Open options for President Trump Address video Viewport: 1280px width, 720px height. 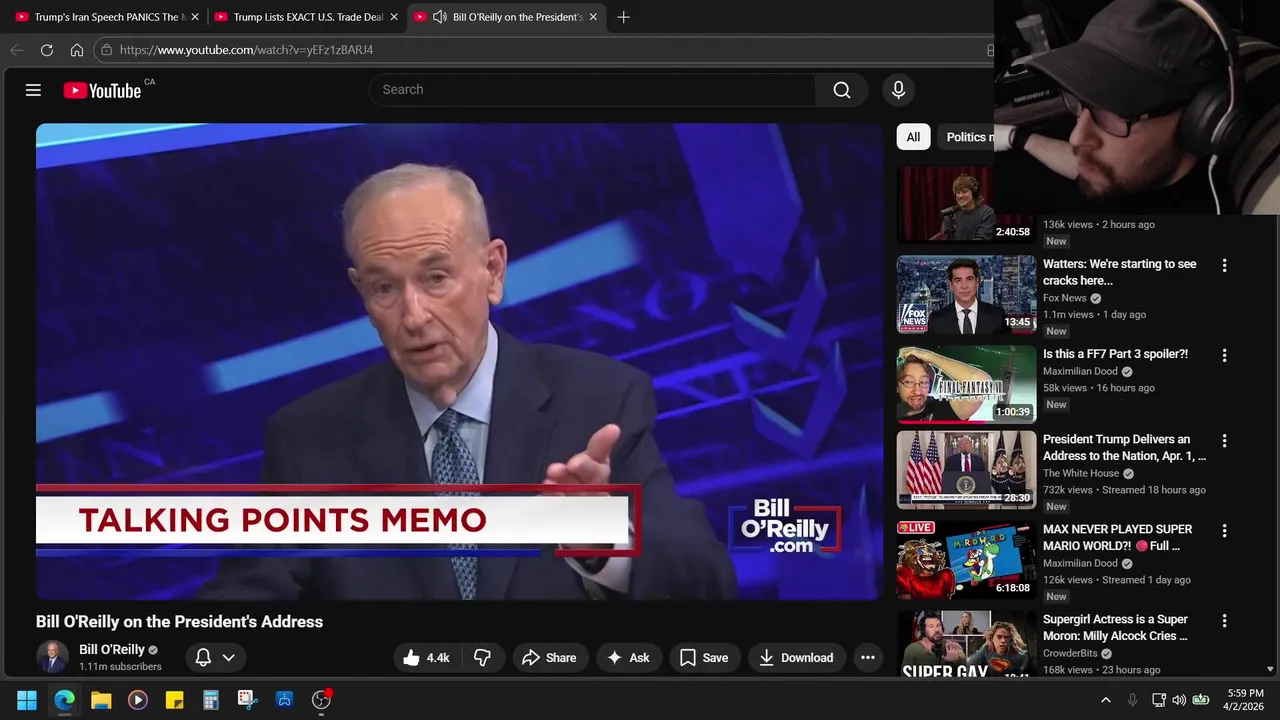pos(1224,441)
